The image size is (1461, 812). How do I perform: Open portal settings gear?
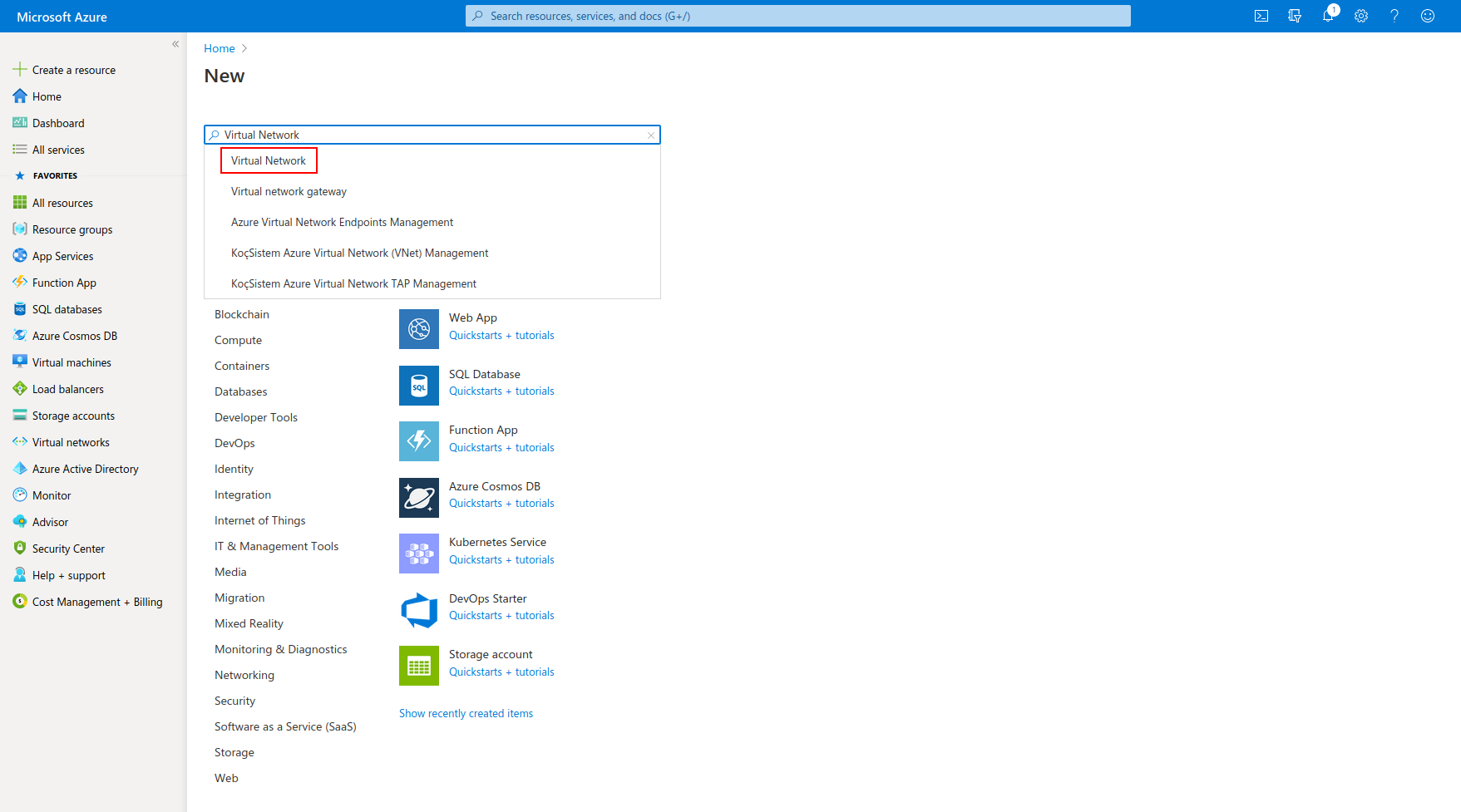[x=1361, y=16]
